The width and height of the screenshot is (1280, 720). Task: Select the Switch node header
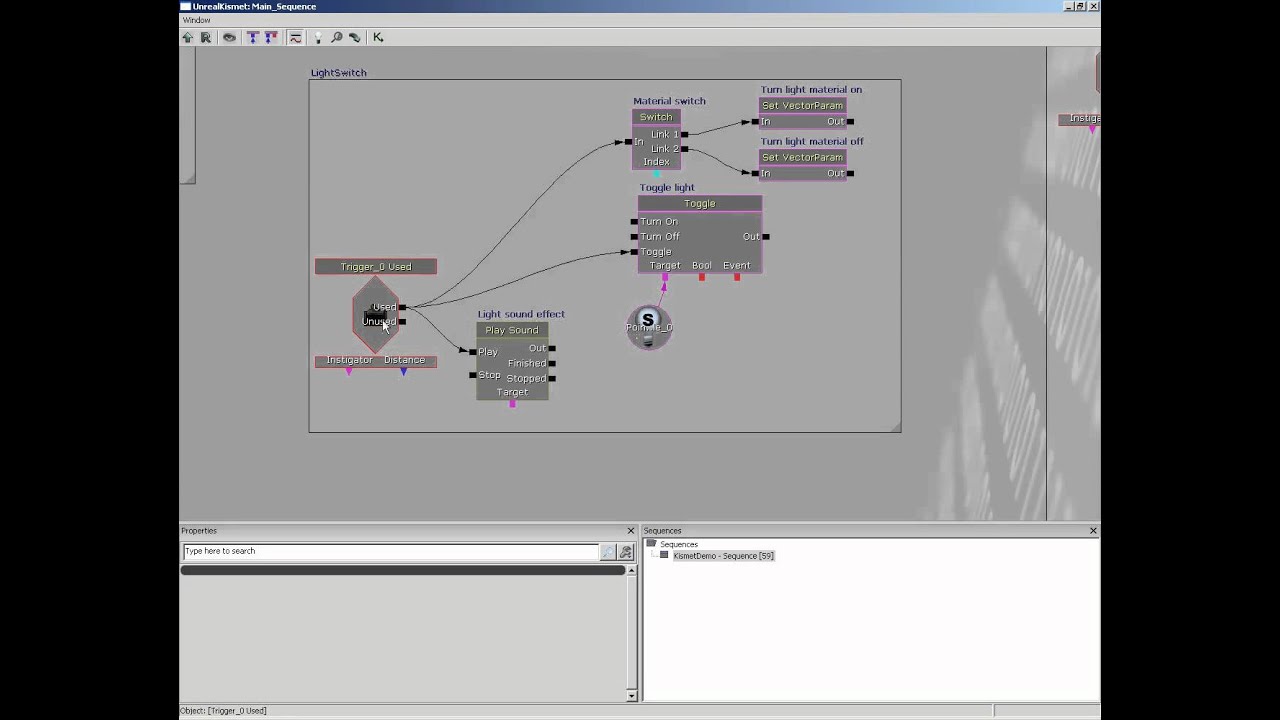pyautogui.click(x=656, y=117)
